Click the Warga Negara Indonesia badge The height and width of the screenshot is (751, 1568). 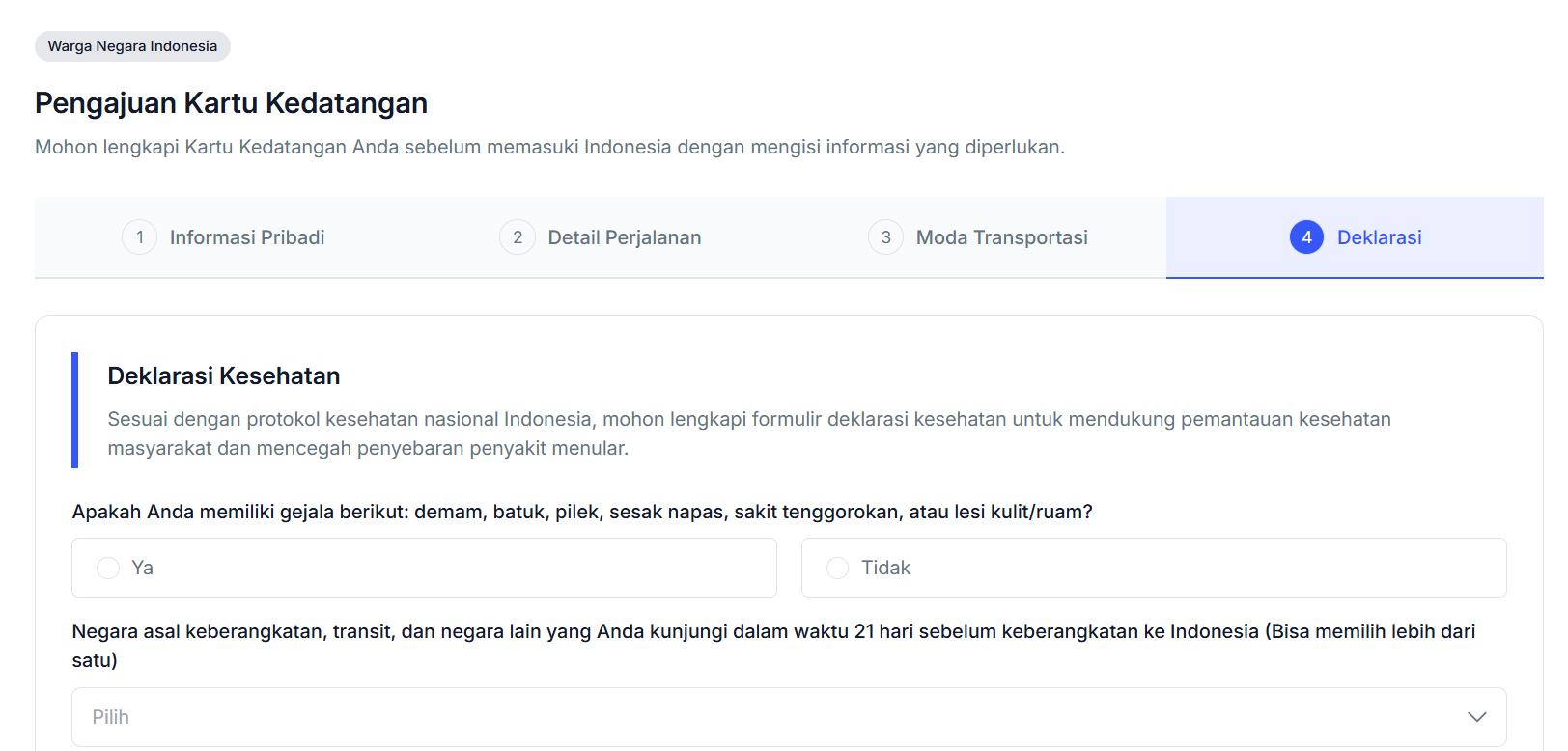click(x=132, y=46)
